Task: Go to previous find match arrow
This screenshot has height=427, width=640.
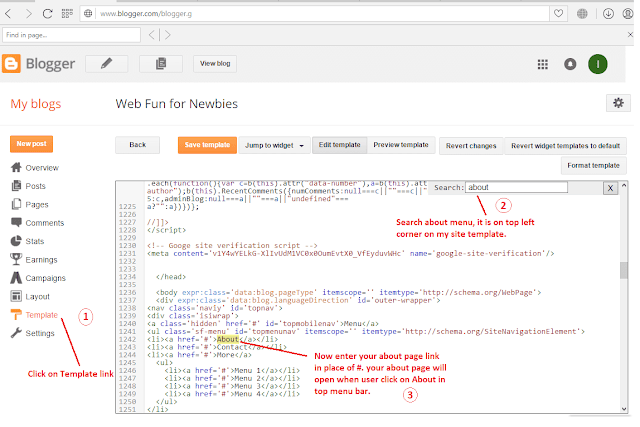Action: coord(152,35)
